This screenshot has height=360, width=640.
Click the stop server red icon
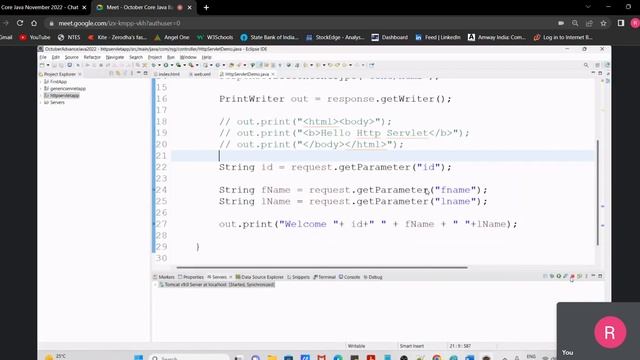[572, 276]
